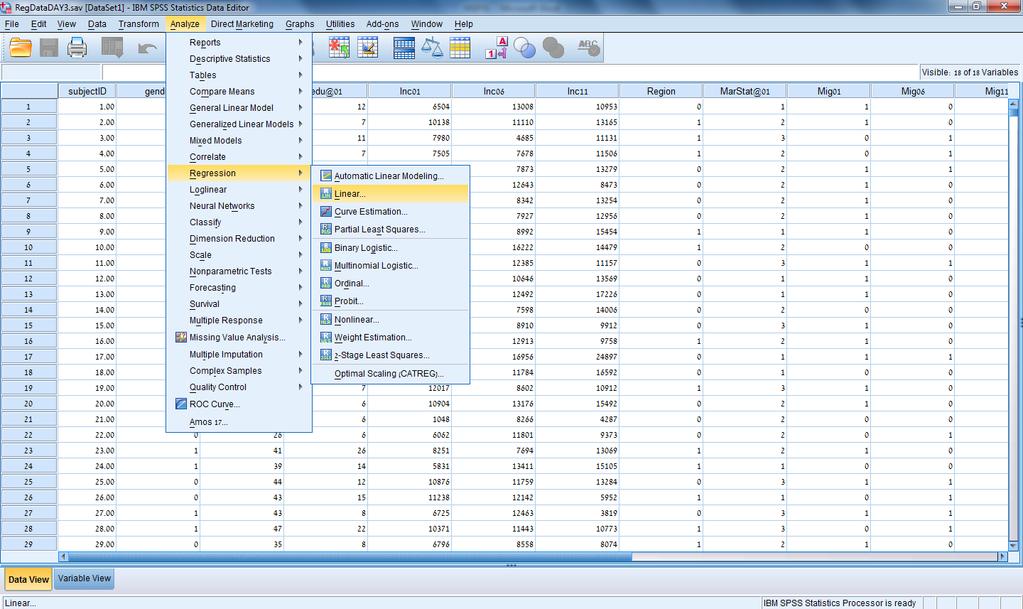Expand Mixed Models submenu
The image size is (1023, 609).
point(239,140)
